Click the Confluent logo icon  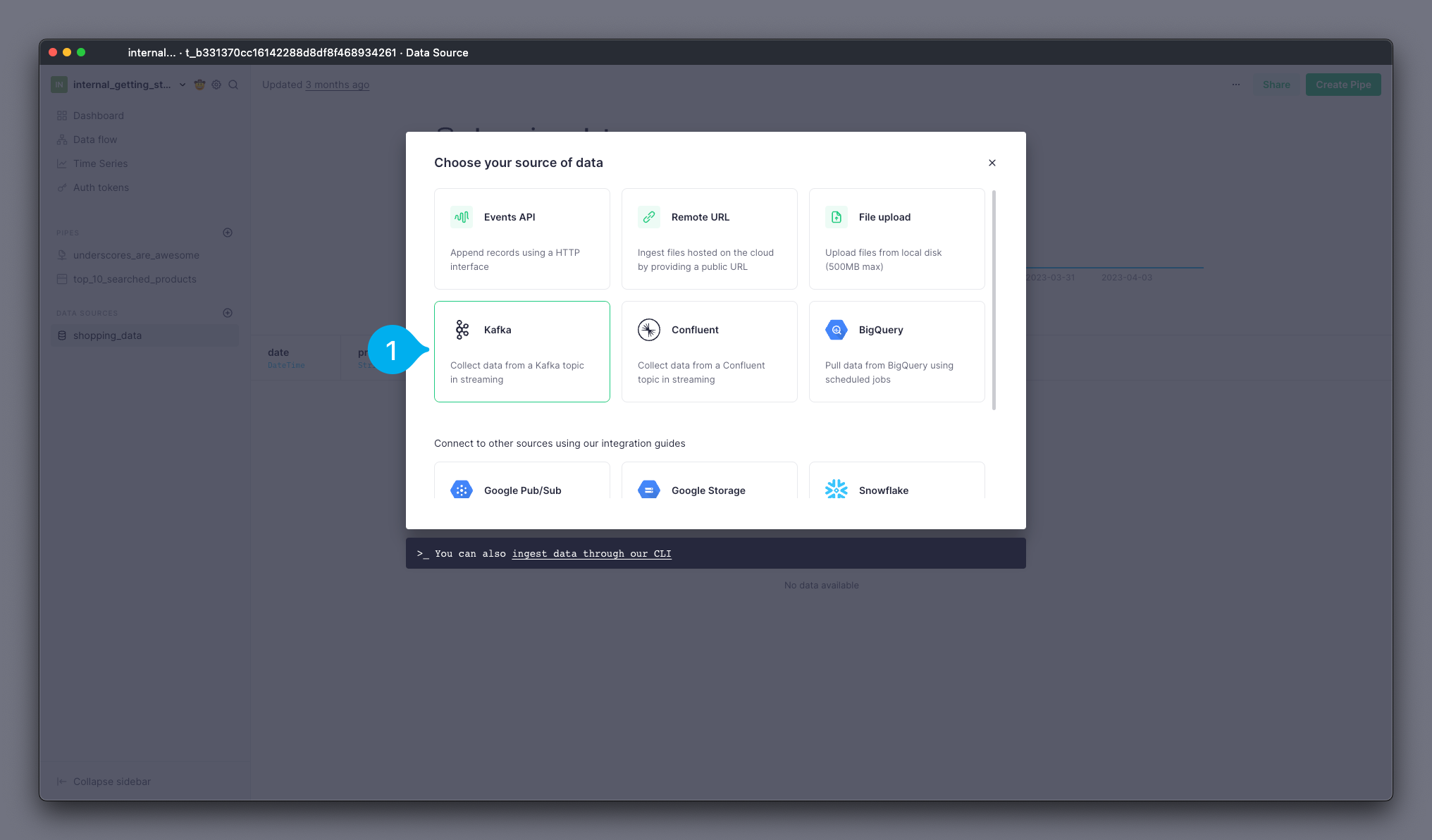click(649, 330)
